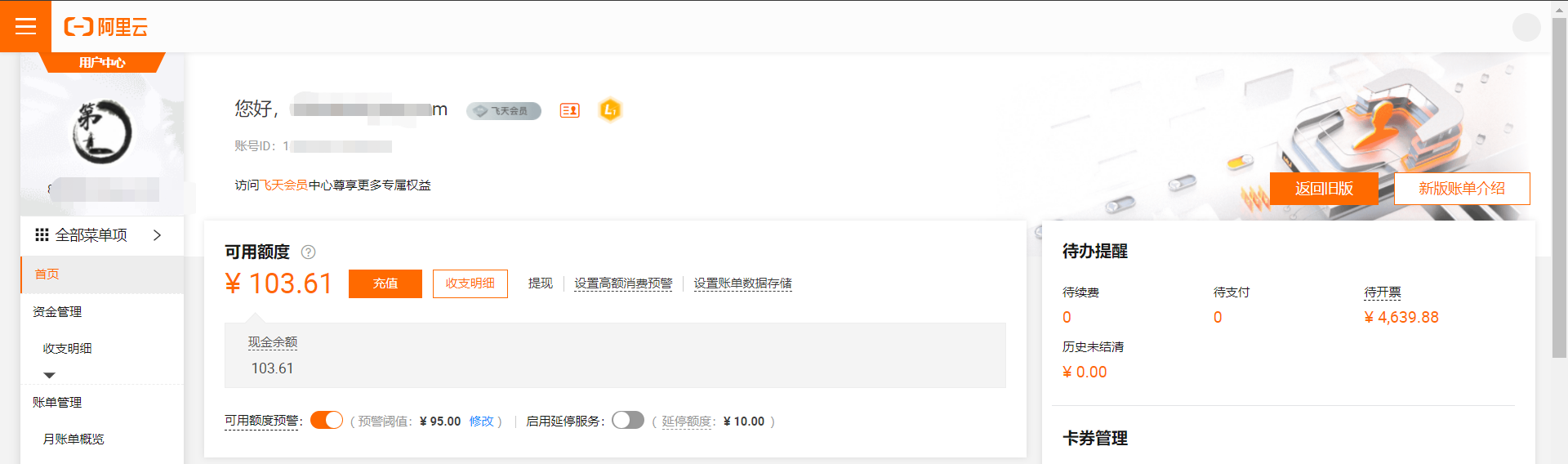Image resolution: width=1568 pixels, height=464 pixels.
Task: Open the 待开票 amount ¥ 4,639.88
Action: (1401, 317)
